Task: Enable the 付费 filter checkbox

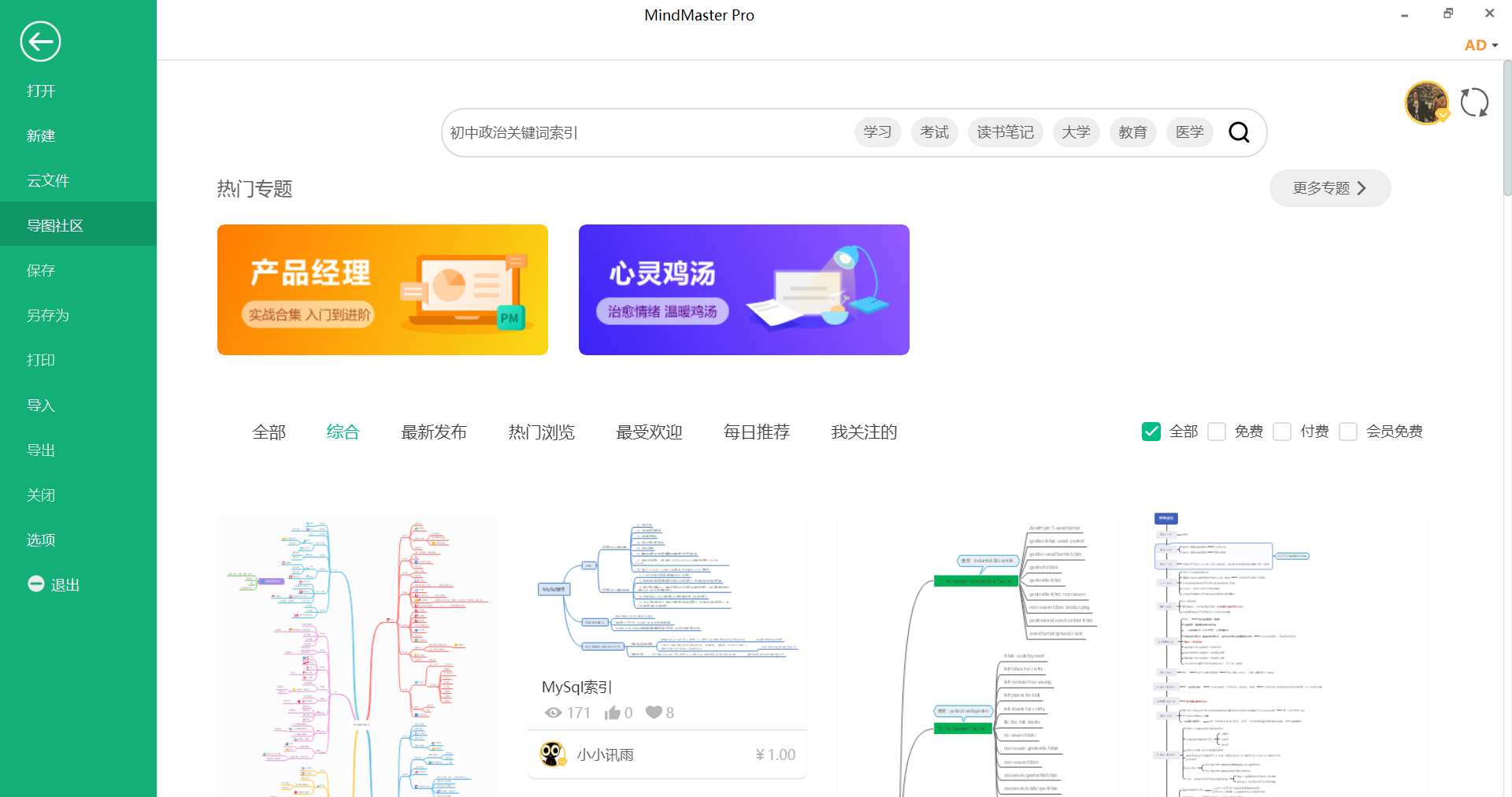Action: tap(1282, 432)
